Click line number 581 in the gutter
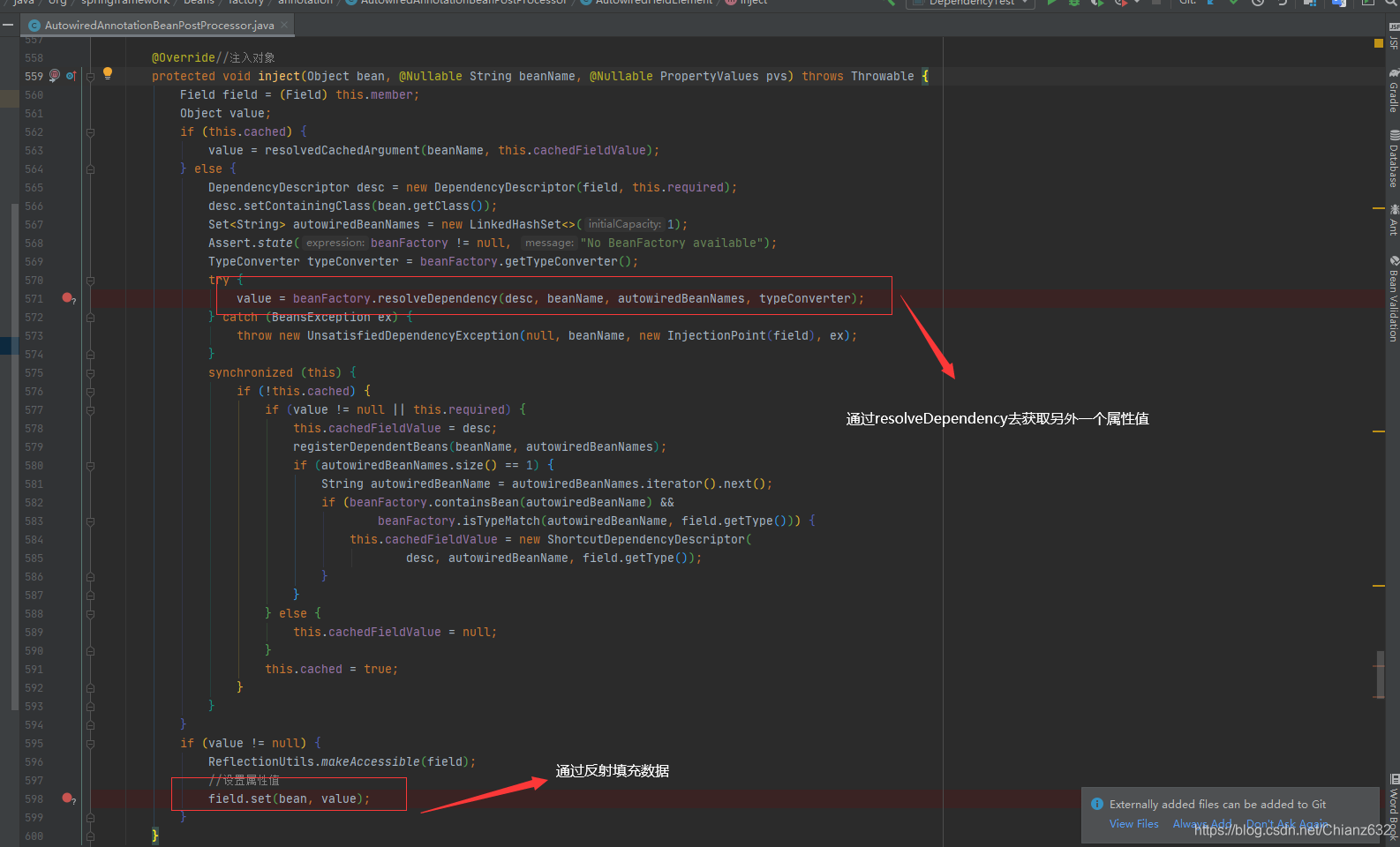Viewport: 1400px width, 847px height. 34,484
